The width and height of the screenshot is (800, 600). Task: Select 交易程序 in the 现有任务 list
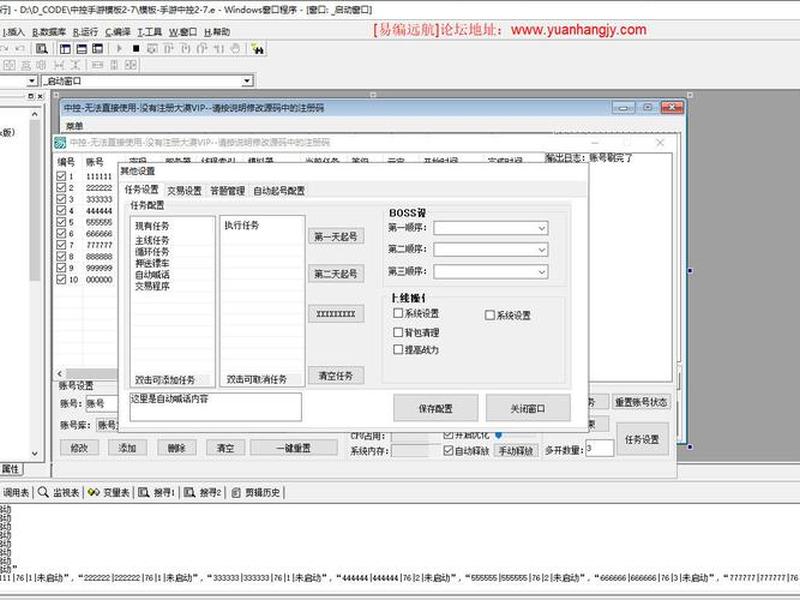(152, 286)
